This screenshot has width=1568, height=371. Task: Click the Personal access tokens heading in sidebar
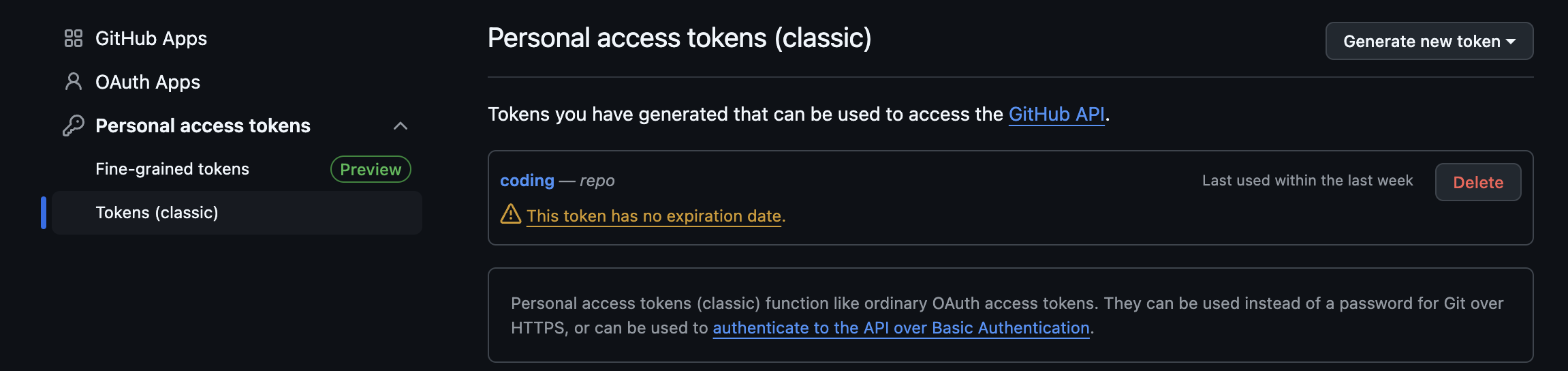[202, 125]
